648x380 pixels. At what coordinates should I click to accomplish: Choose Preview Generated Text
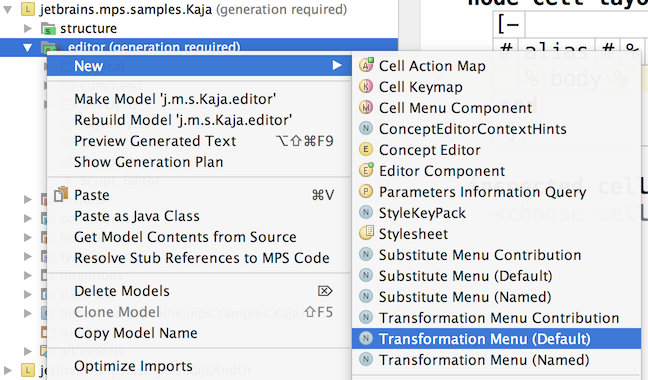click(x=199, y=141)
